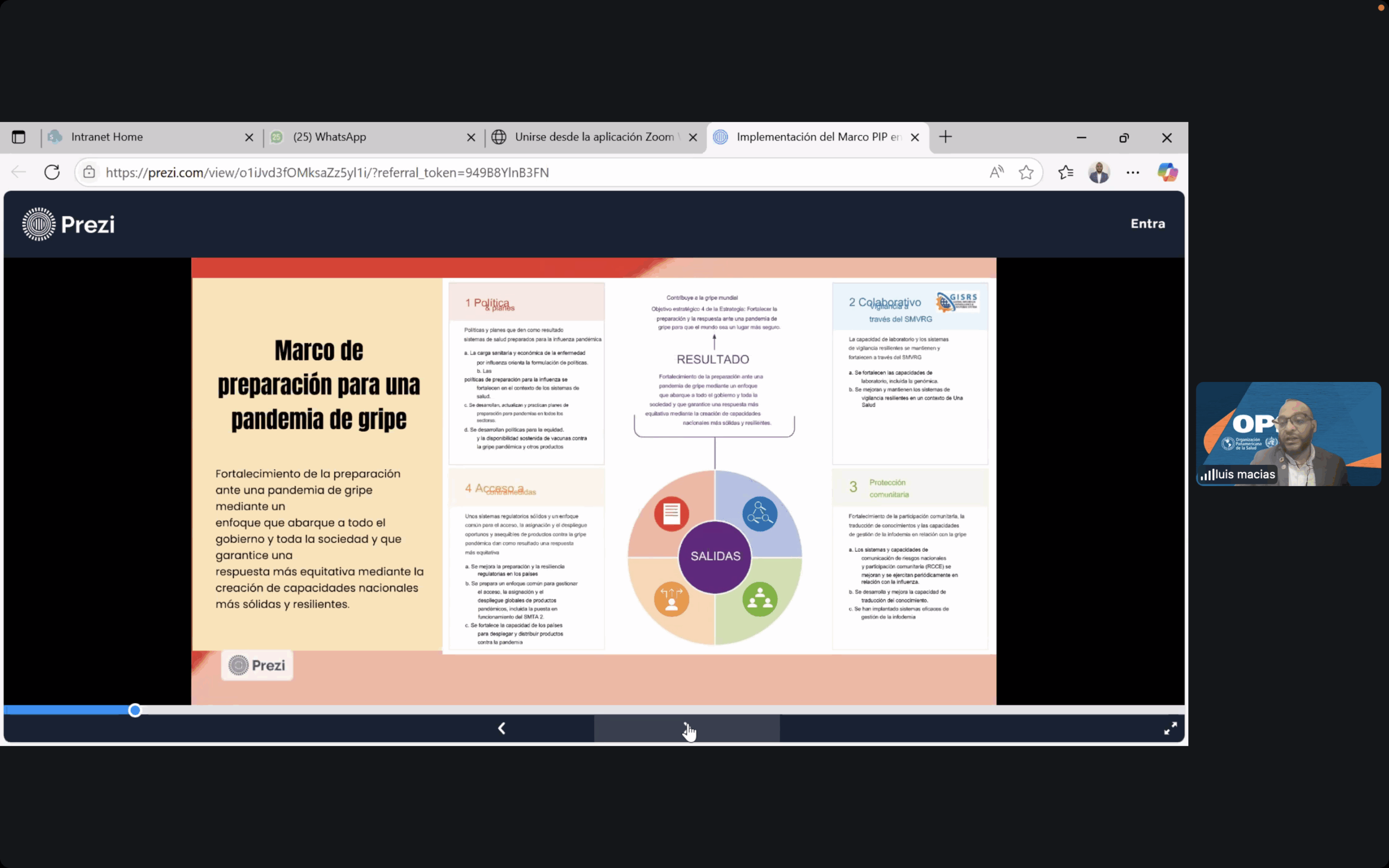Open the Copilot icon in toolbar
The height and width of the screenshot is (868, 1389).
click(1168, 172)
